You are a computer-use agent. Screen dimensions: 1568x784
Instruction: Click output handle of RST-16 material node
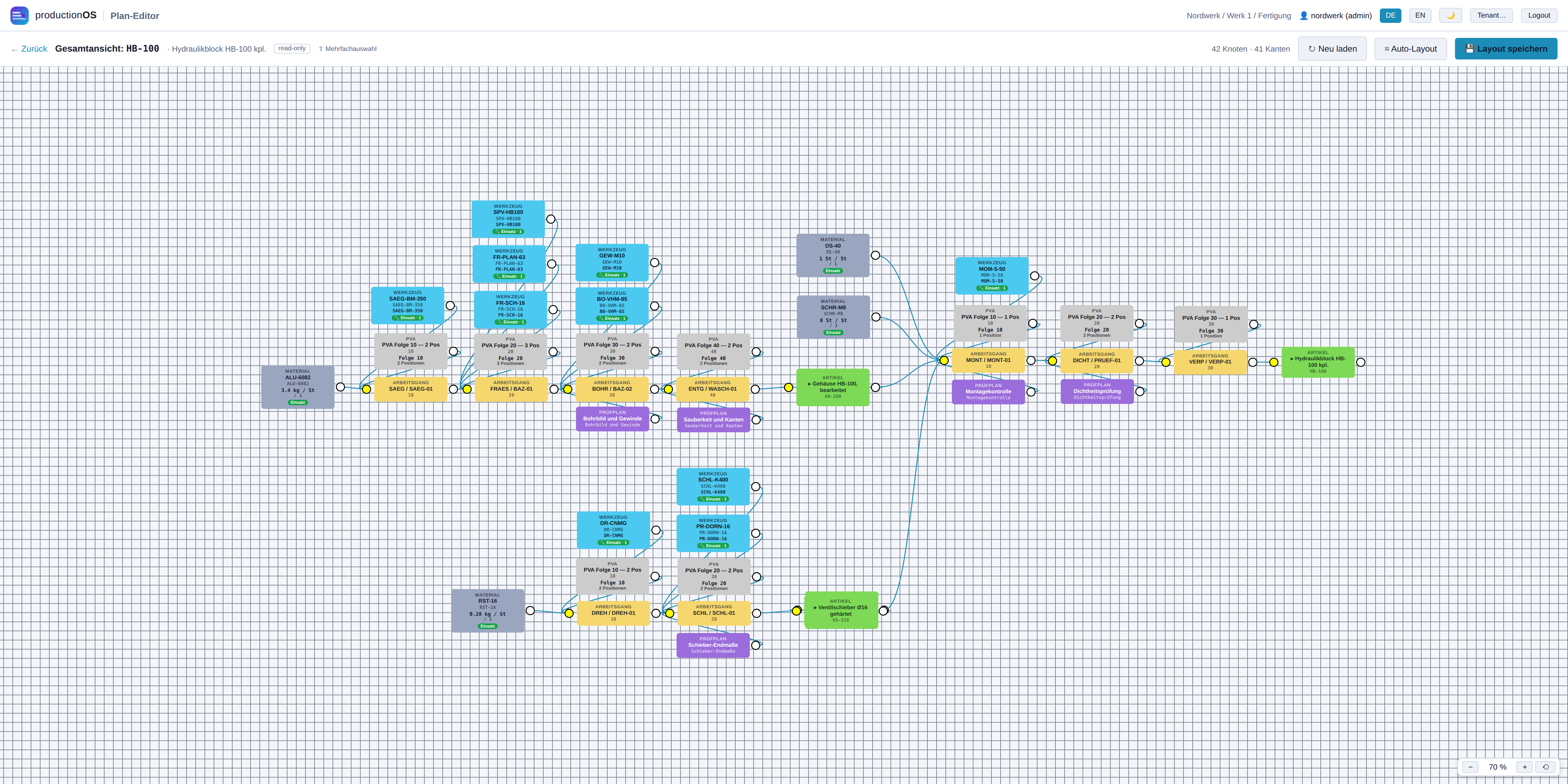(x=530, y=611)
